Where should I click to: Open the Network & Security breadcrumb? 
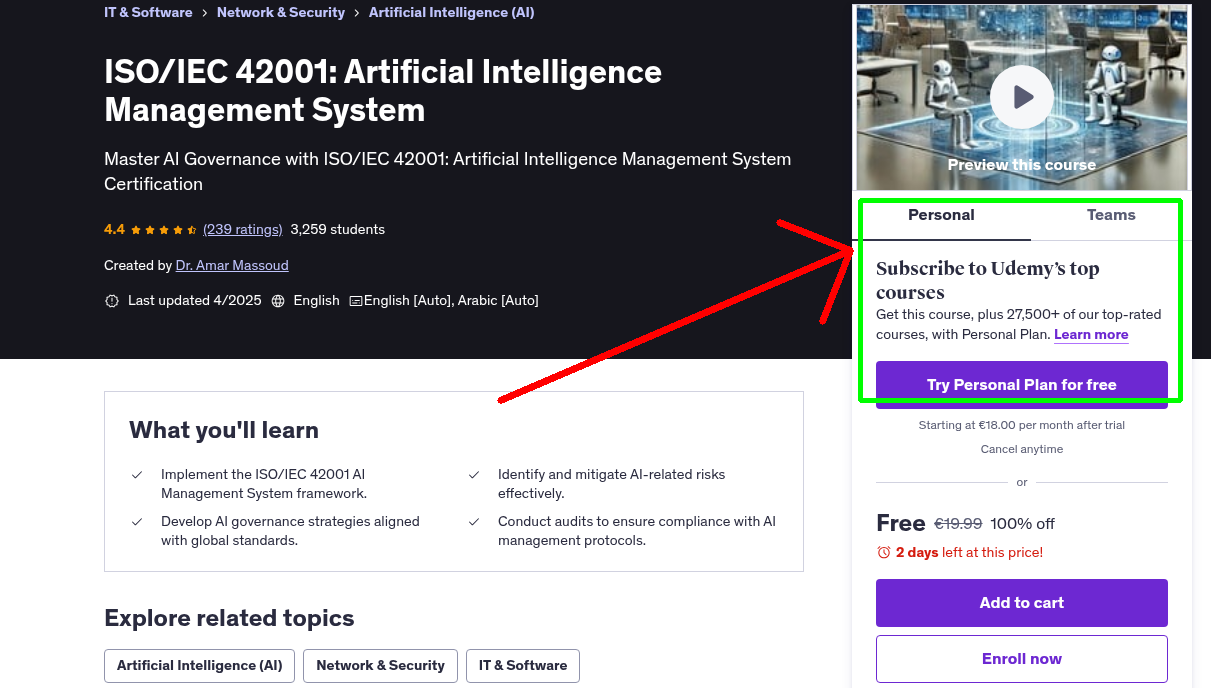point(281,12)
